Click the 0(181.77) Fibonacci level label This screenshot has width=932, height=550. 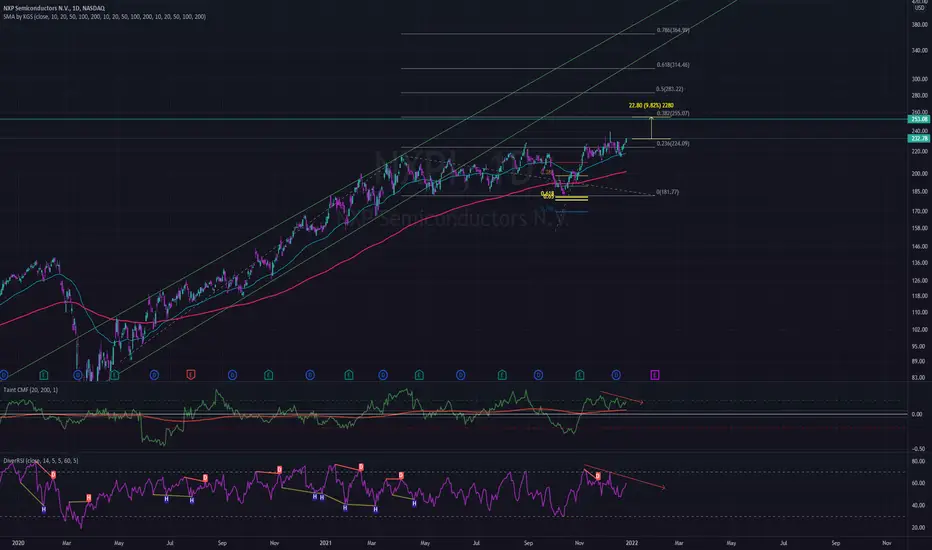coord(667,192)
